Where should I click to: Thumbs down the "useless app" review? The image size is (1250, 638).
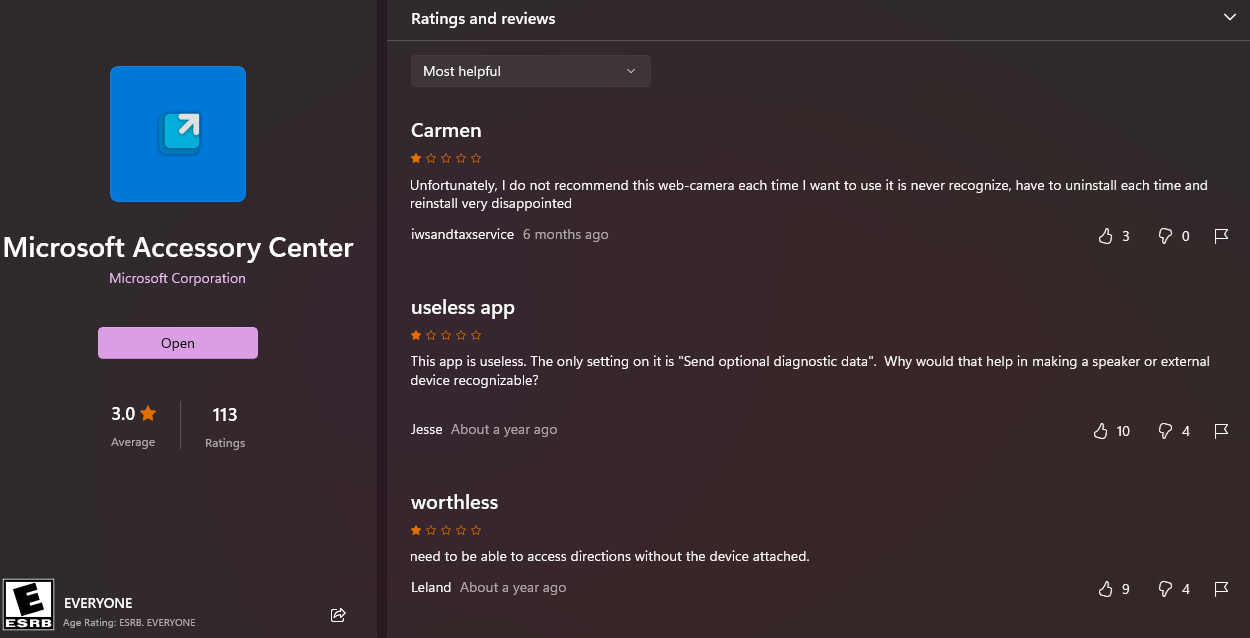pos(1165,431)
